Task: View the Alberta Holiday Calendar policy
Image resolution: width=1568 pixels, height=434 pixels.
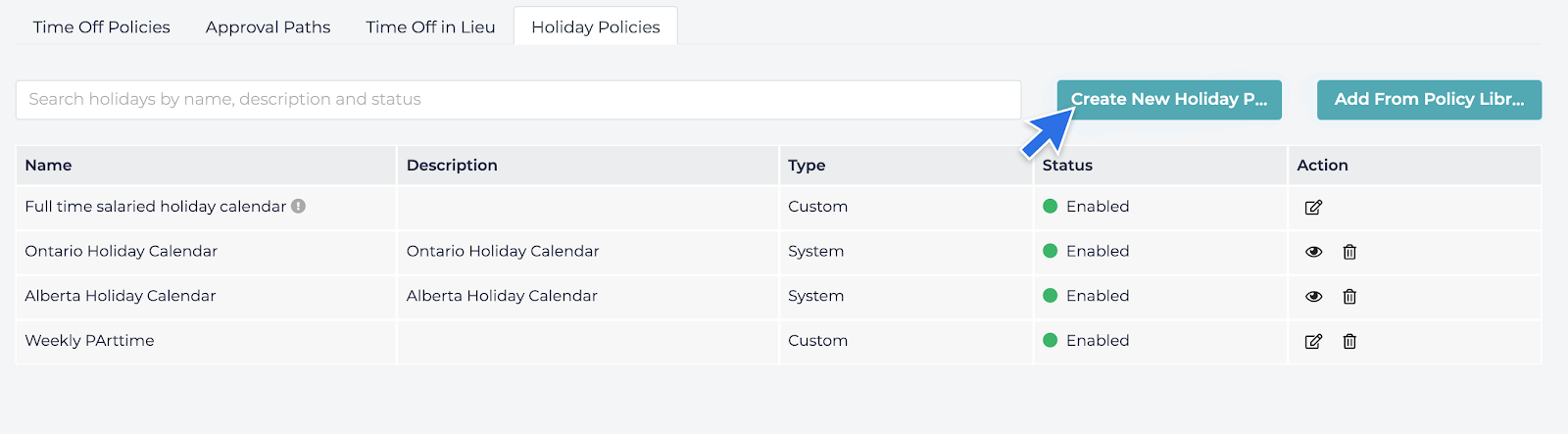Action: [1313, 297]
